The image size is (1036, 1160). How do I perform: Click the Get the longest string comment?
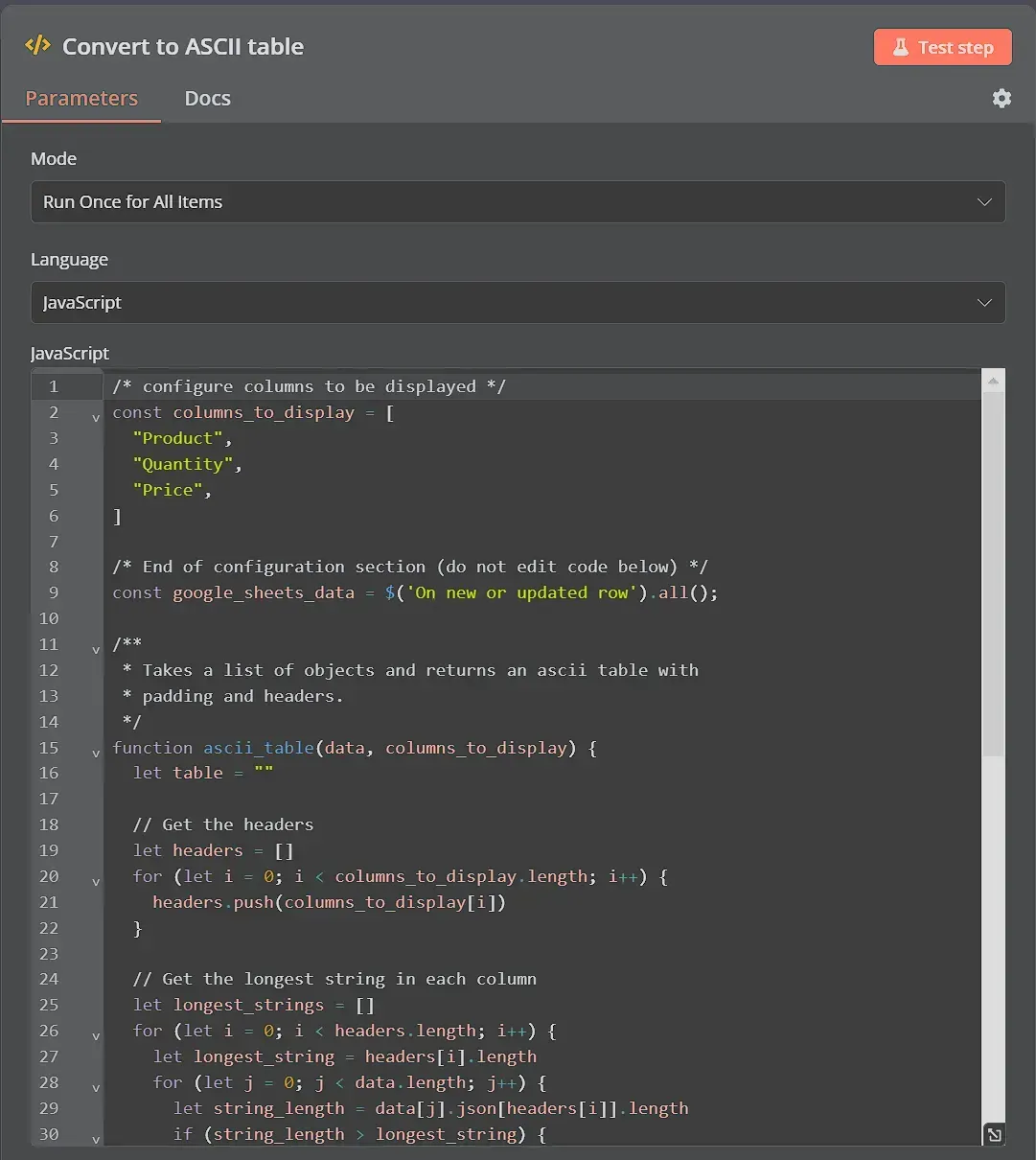pyautogui.click(x=334, y=979)
